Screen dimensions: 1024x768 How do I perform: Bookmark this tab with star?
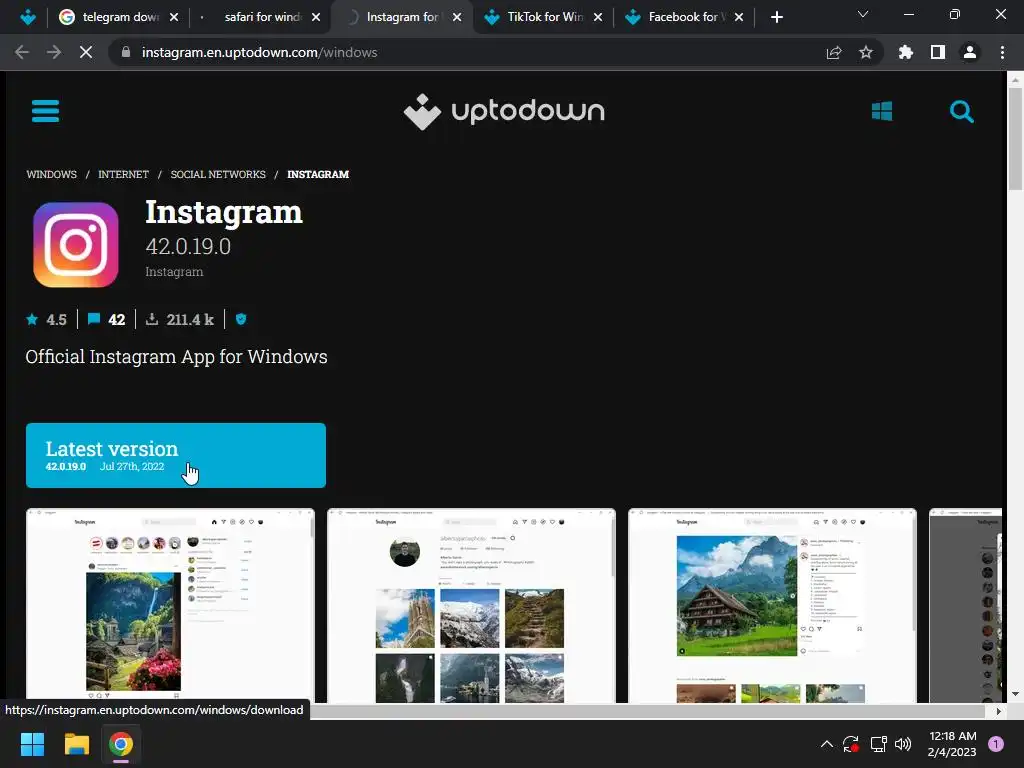tap(866, 52)
